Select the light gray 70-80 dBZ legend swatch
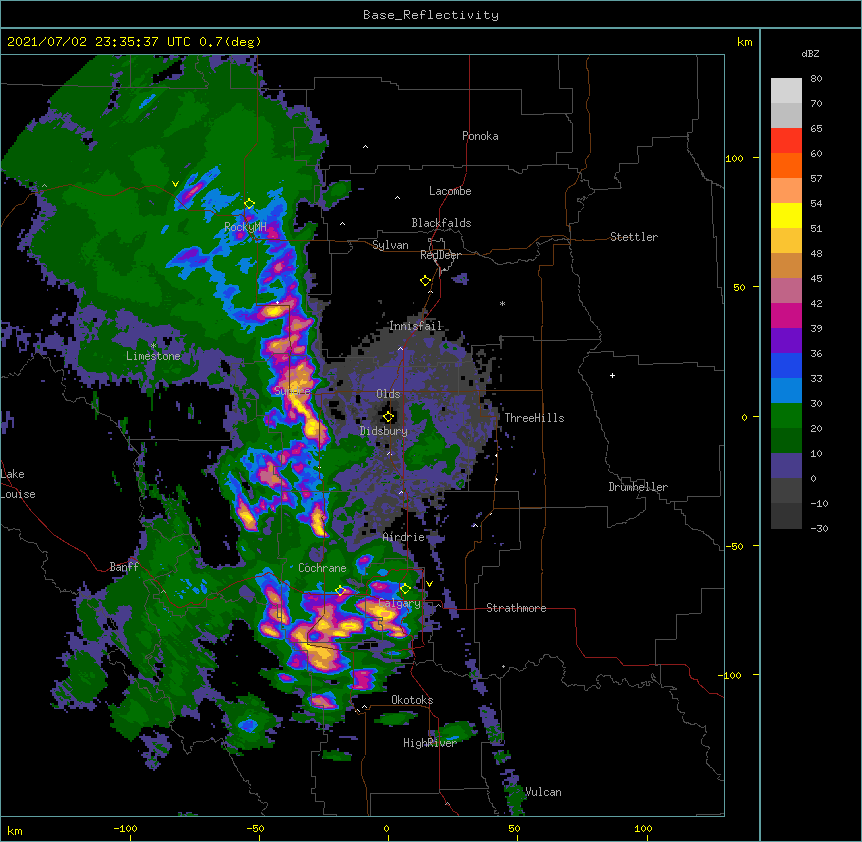862x842 pixels. (786, 91)
